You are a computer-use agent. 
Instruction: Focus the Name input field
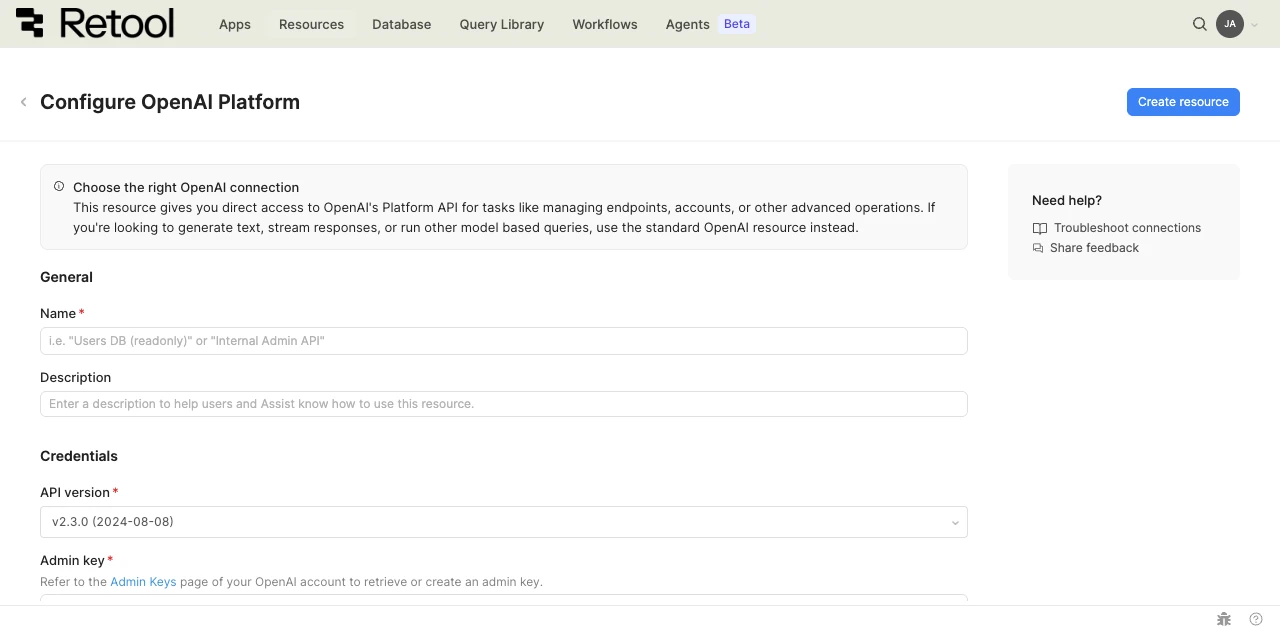[504, 341]
